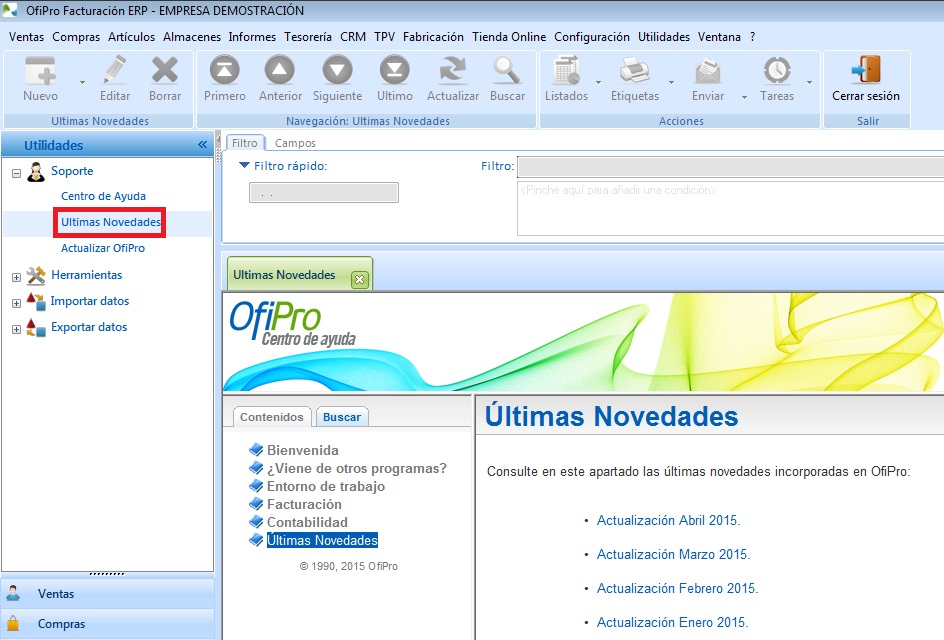Click the Etiquetas printing icon
944x640 pixels.
coord(635,80)
